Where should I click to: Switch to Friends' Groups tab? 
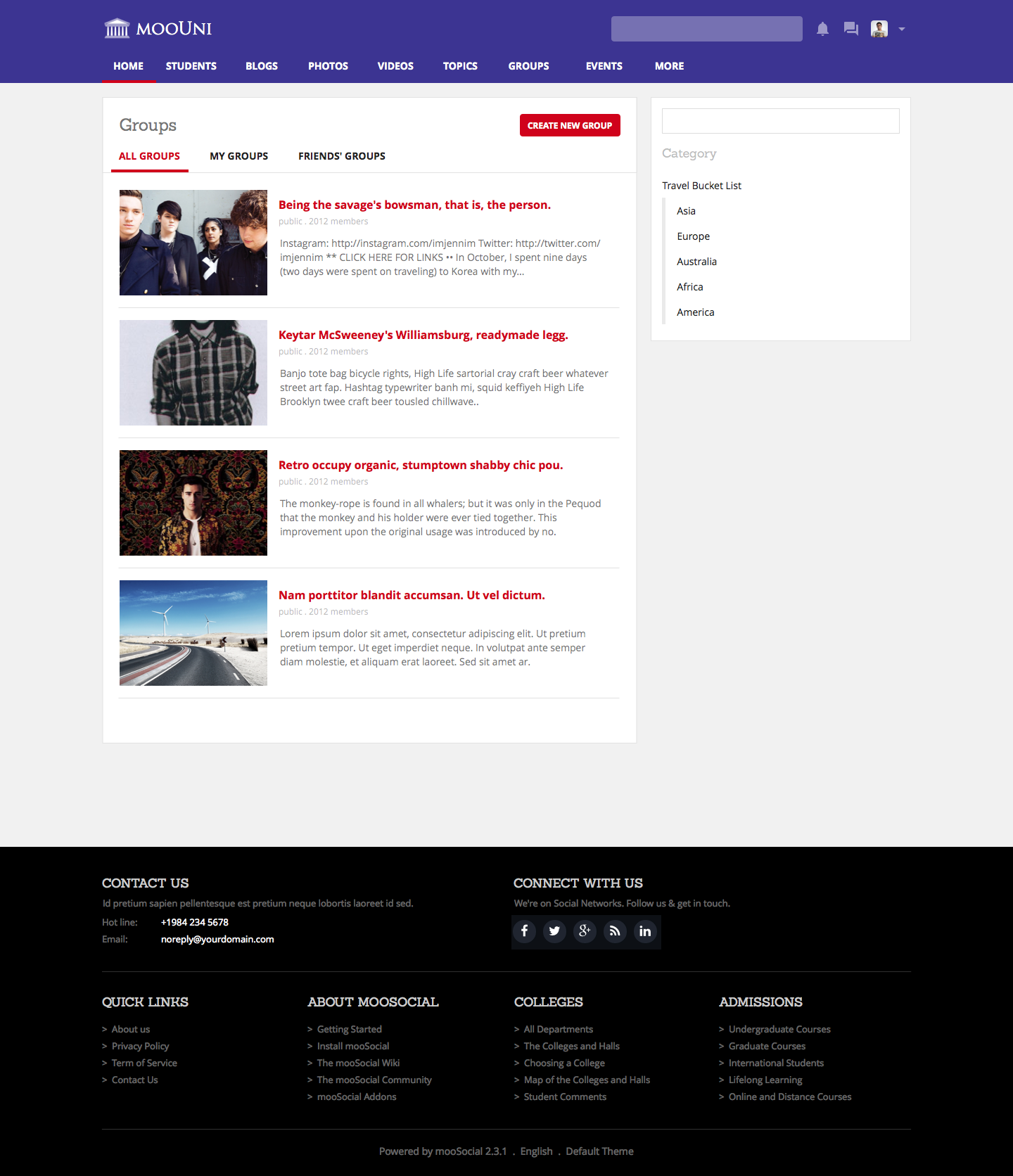(x=342, y=156)
